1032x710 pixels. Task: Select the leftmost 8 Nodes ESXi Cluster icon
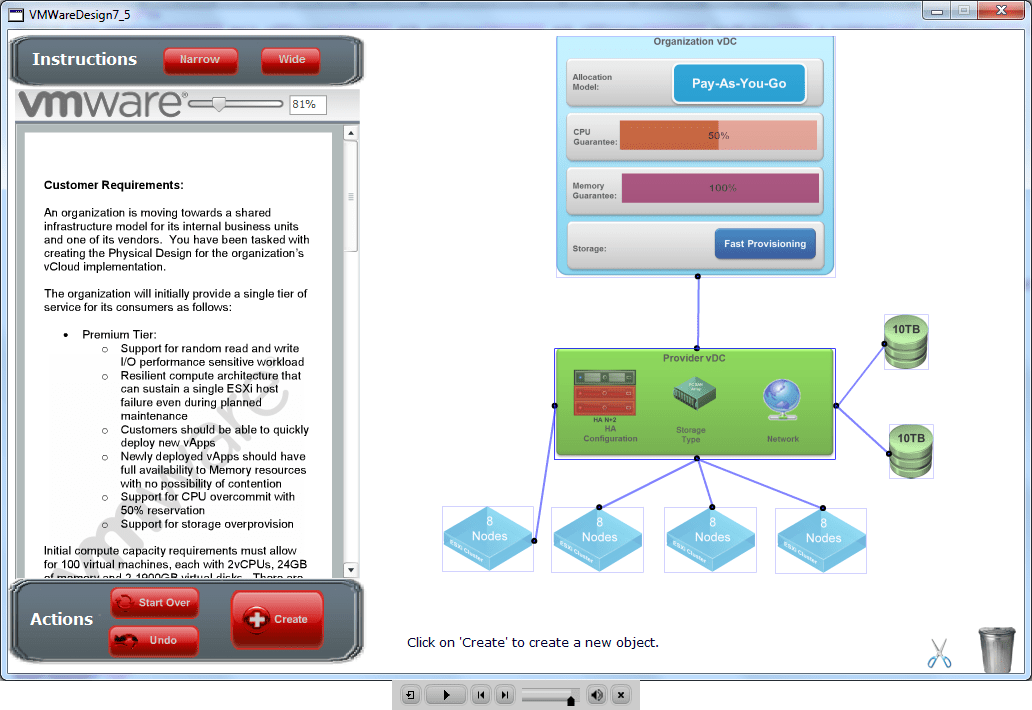point(487,538)
